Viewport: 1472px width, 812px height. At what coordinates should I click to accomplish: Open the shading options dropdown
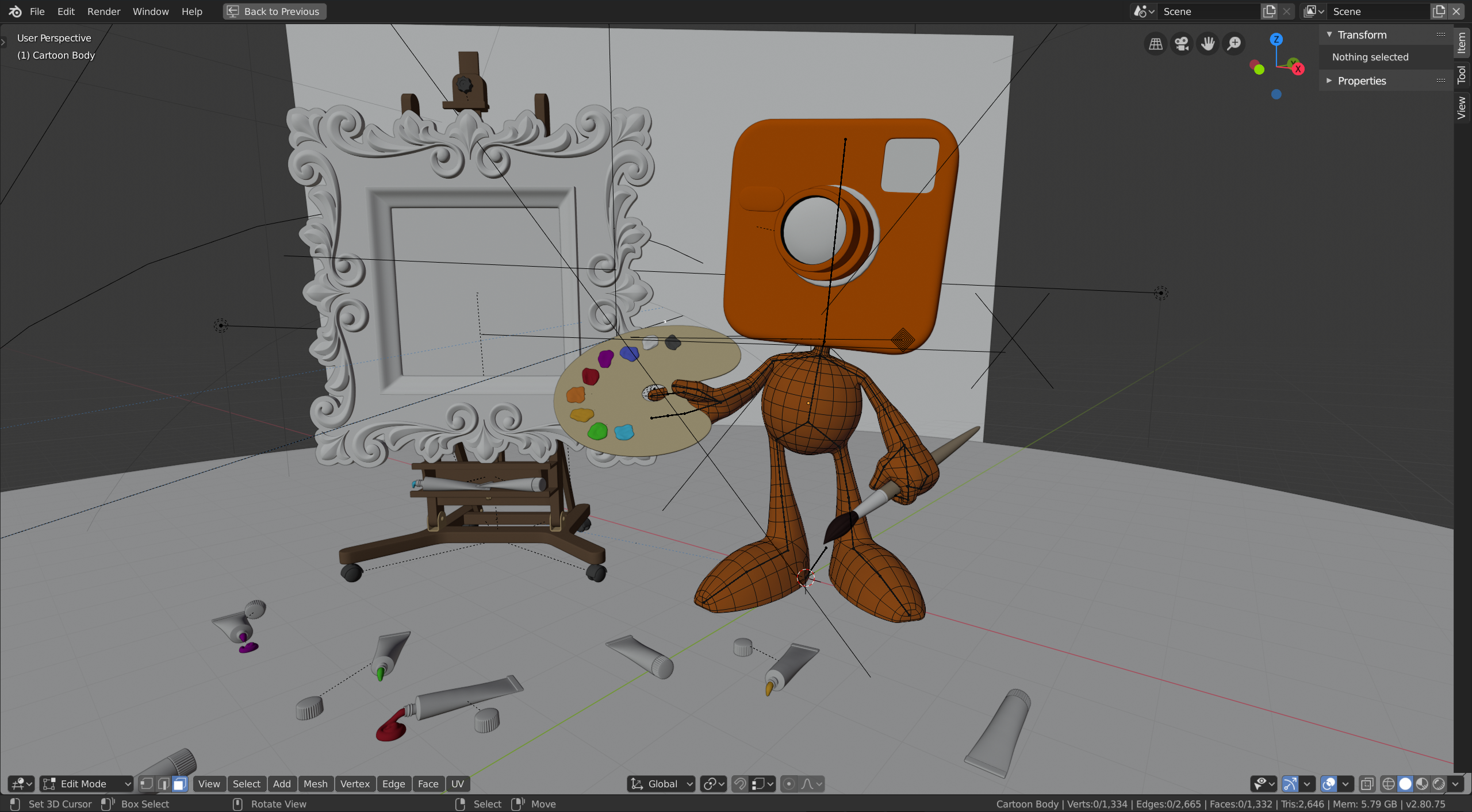click(1456, 784)
